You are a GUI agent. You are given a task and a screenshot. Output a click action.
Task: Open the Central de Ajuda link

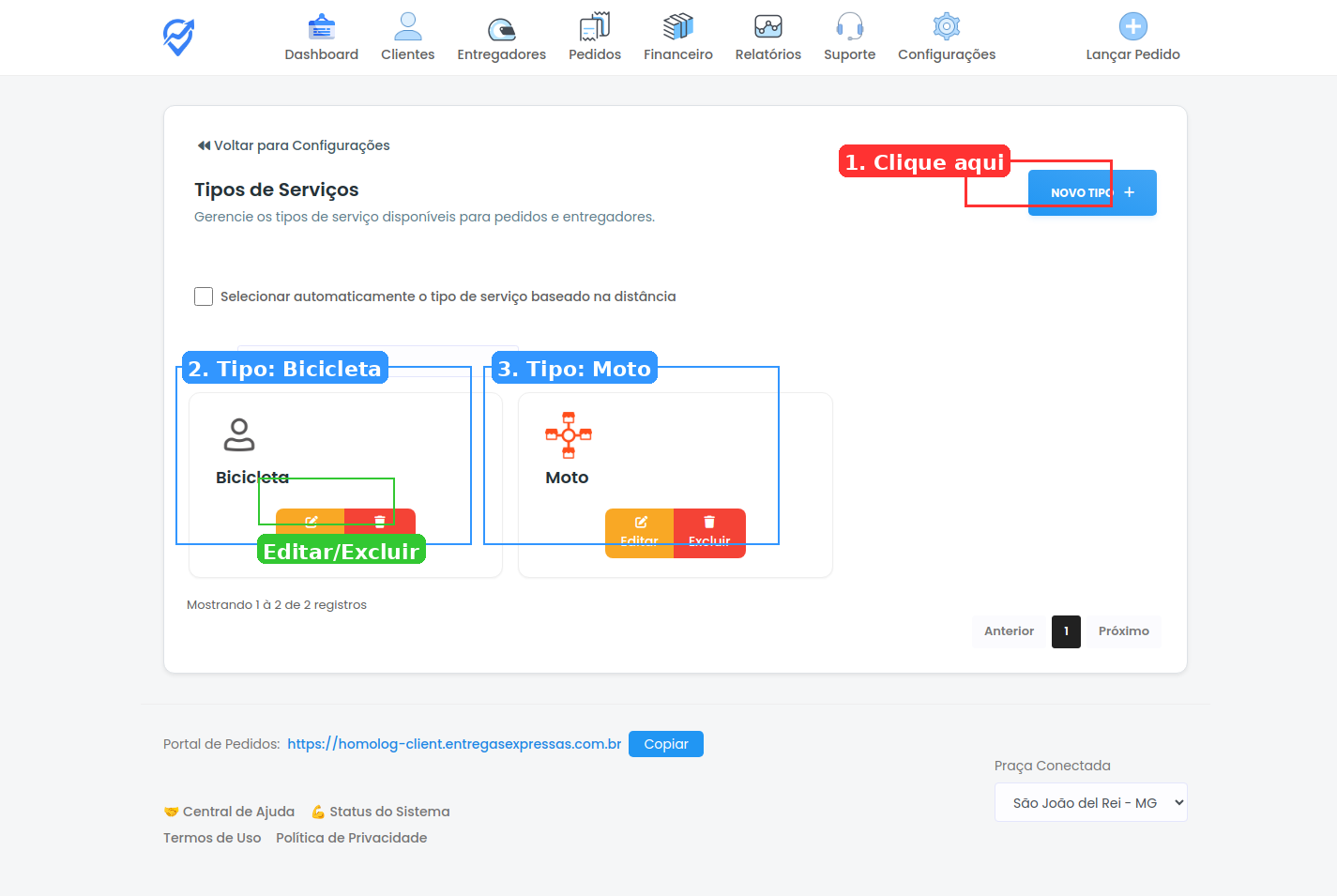pyautogui.click(x=237, y=812)
